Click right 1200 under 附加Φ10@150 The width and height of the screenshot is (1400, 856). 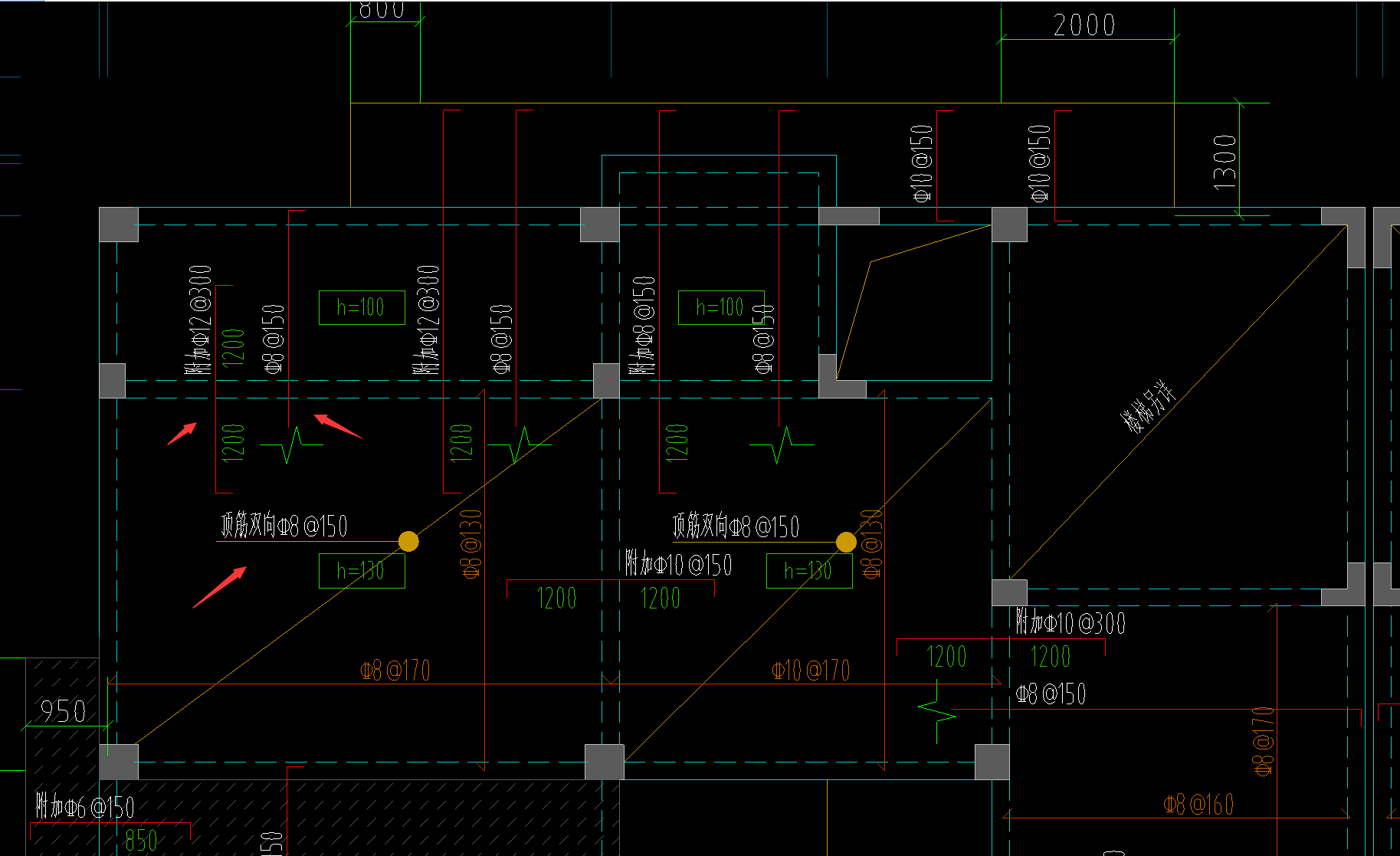(x=660, y=598)
